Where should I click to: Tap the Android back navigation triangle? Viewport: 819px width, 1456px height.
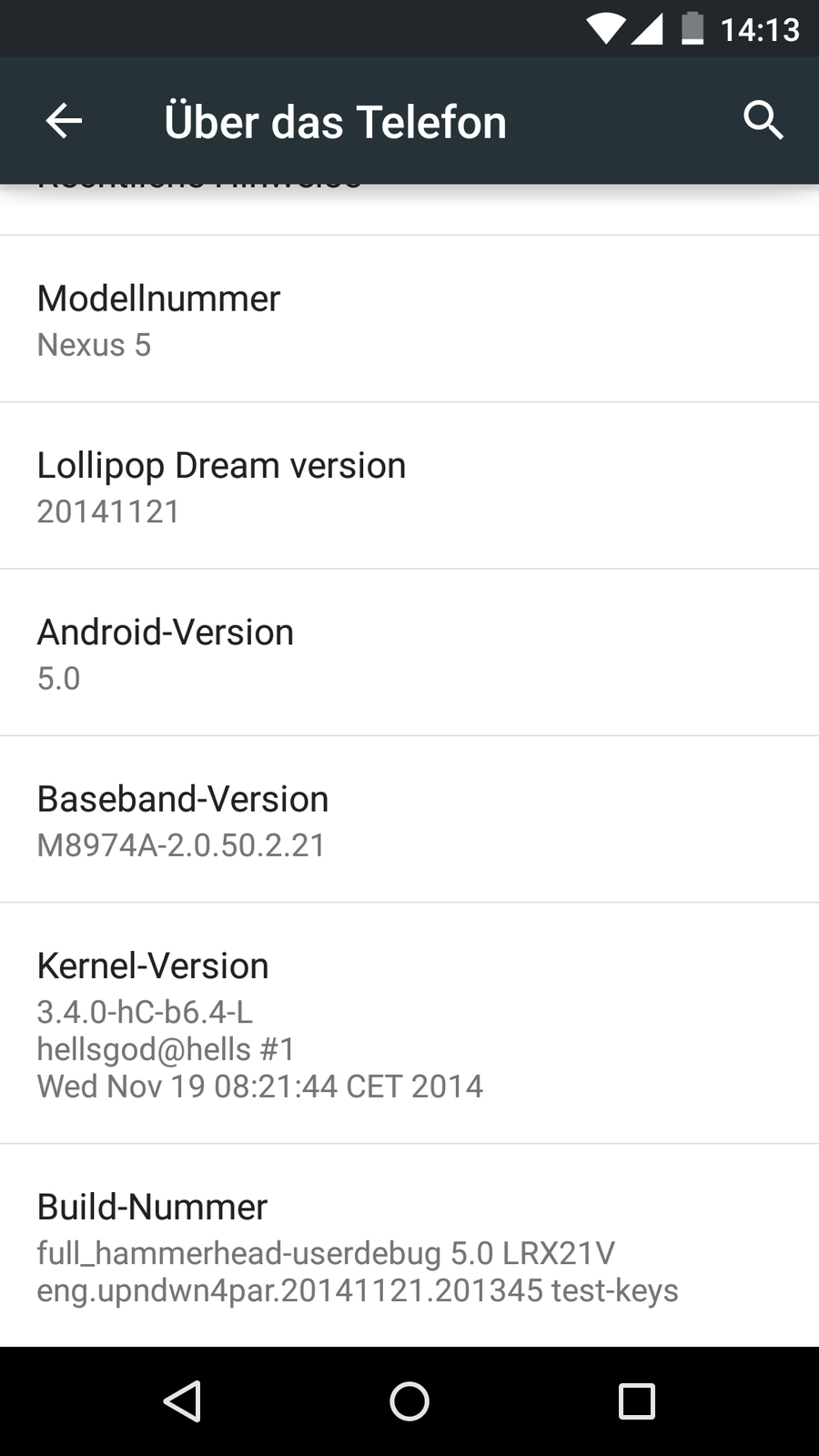coord(182,1401)
